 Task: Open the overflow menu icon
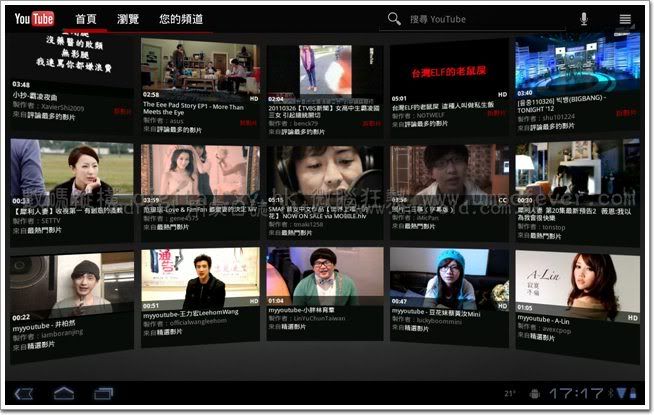click(625, 19)
